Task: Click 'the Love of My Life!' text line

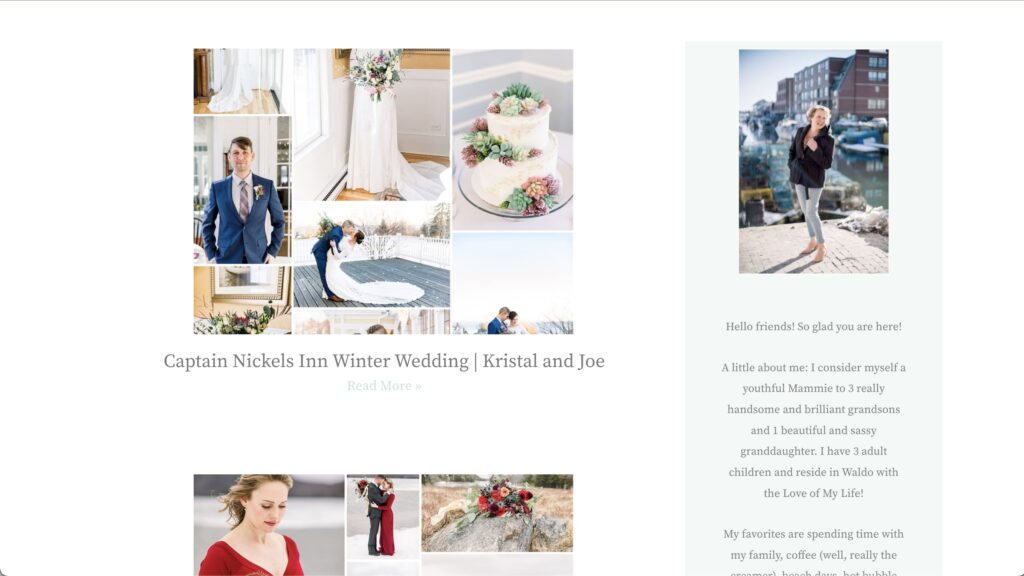Action: pos(813,493)
